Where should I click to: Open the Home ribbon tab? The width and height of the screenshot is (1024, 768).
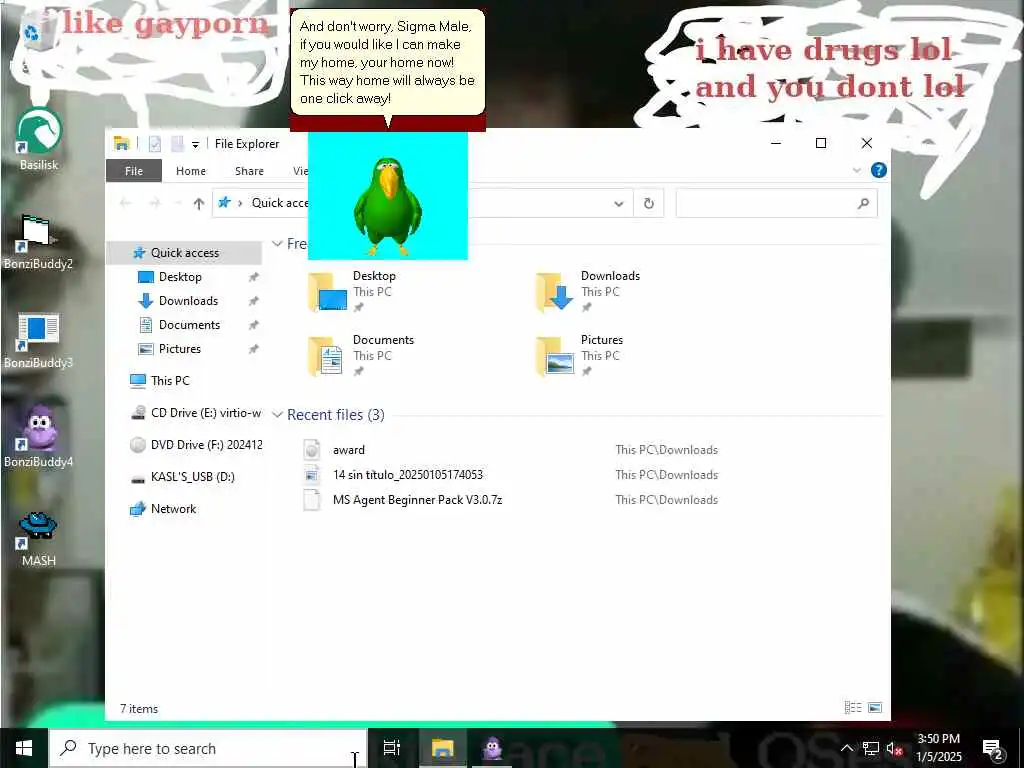point(191,170)
